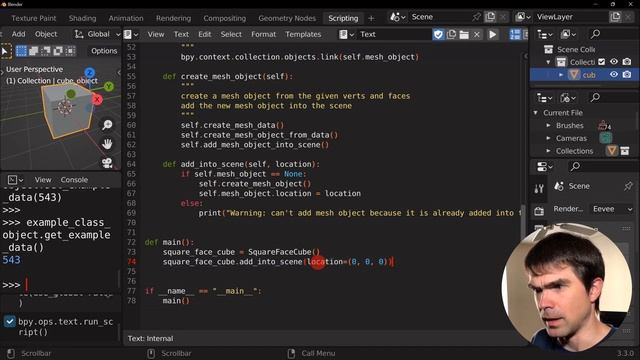Choose the Extend selection mode icon

click(33, 51)
